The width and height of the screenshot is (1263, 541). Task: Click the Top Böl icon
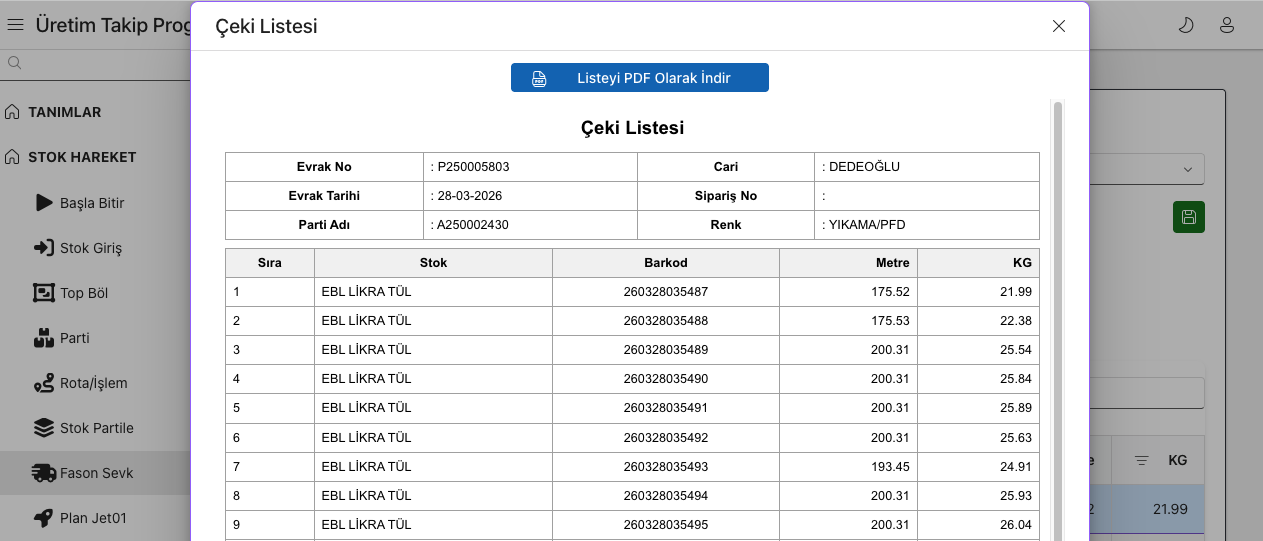43,293
